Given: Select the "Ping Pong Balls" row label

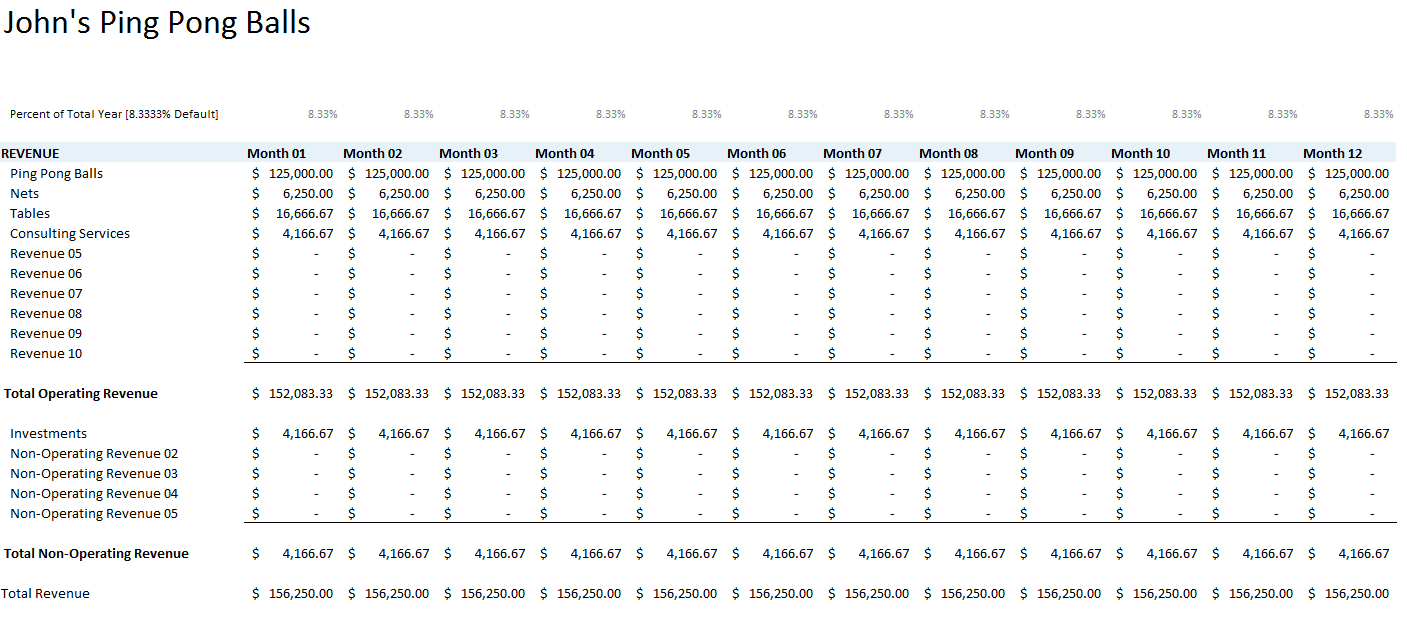Looking at the screenshot, I should point(57,173).
